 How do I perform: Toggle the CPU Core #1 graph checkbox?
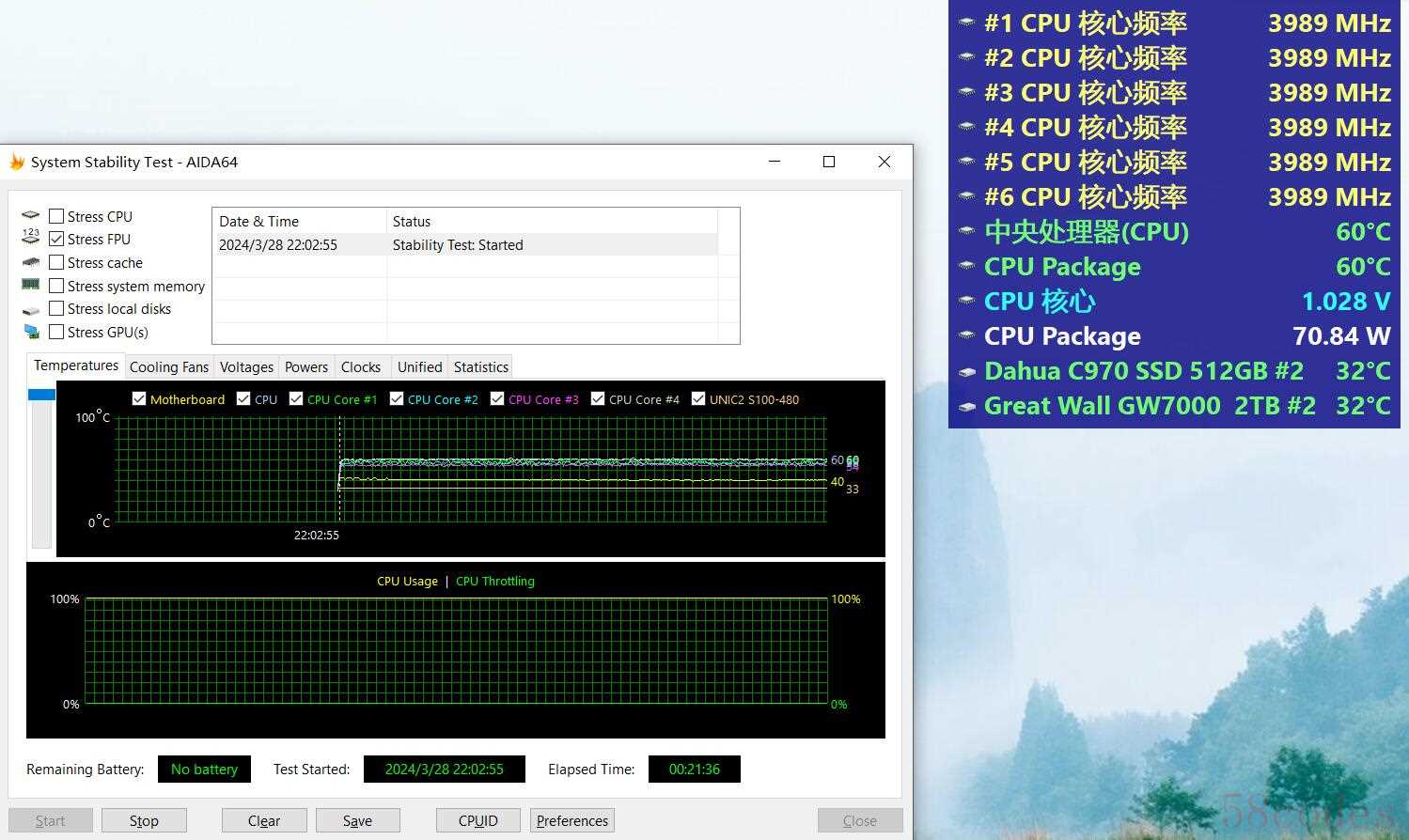tap(296, 398)
